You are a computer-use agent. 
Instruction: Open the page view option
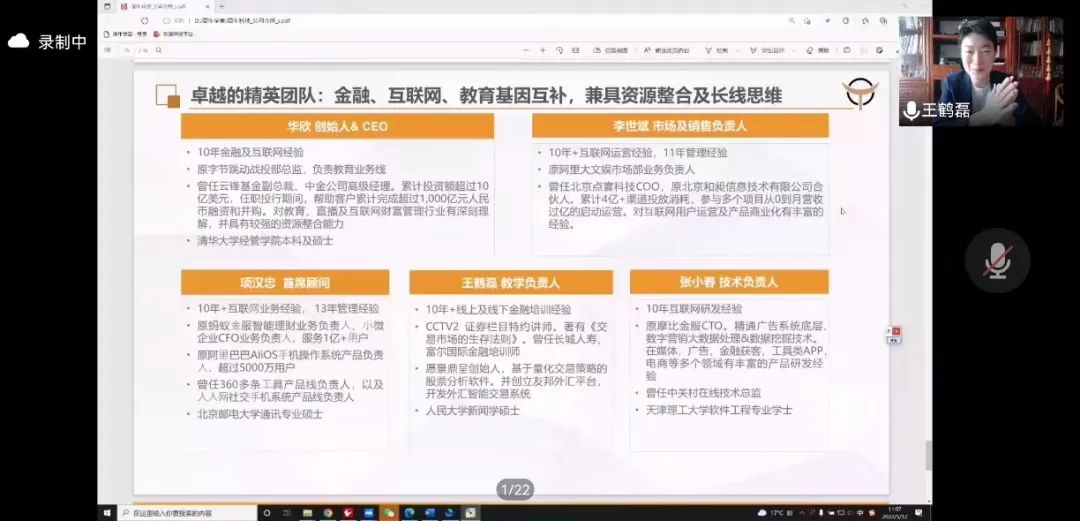610,50
